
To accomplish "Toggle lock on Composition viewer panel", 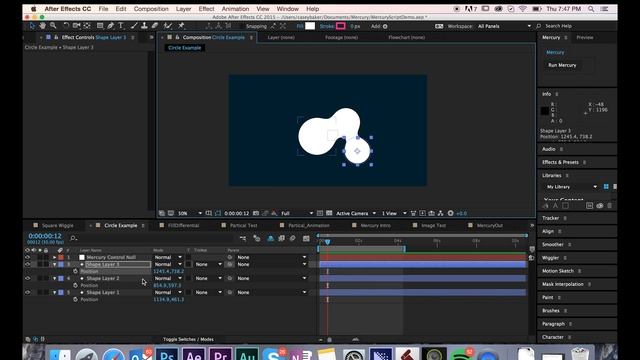I will click(177, 37).
